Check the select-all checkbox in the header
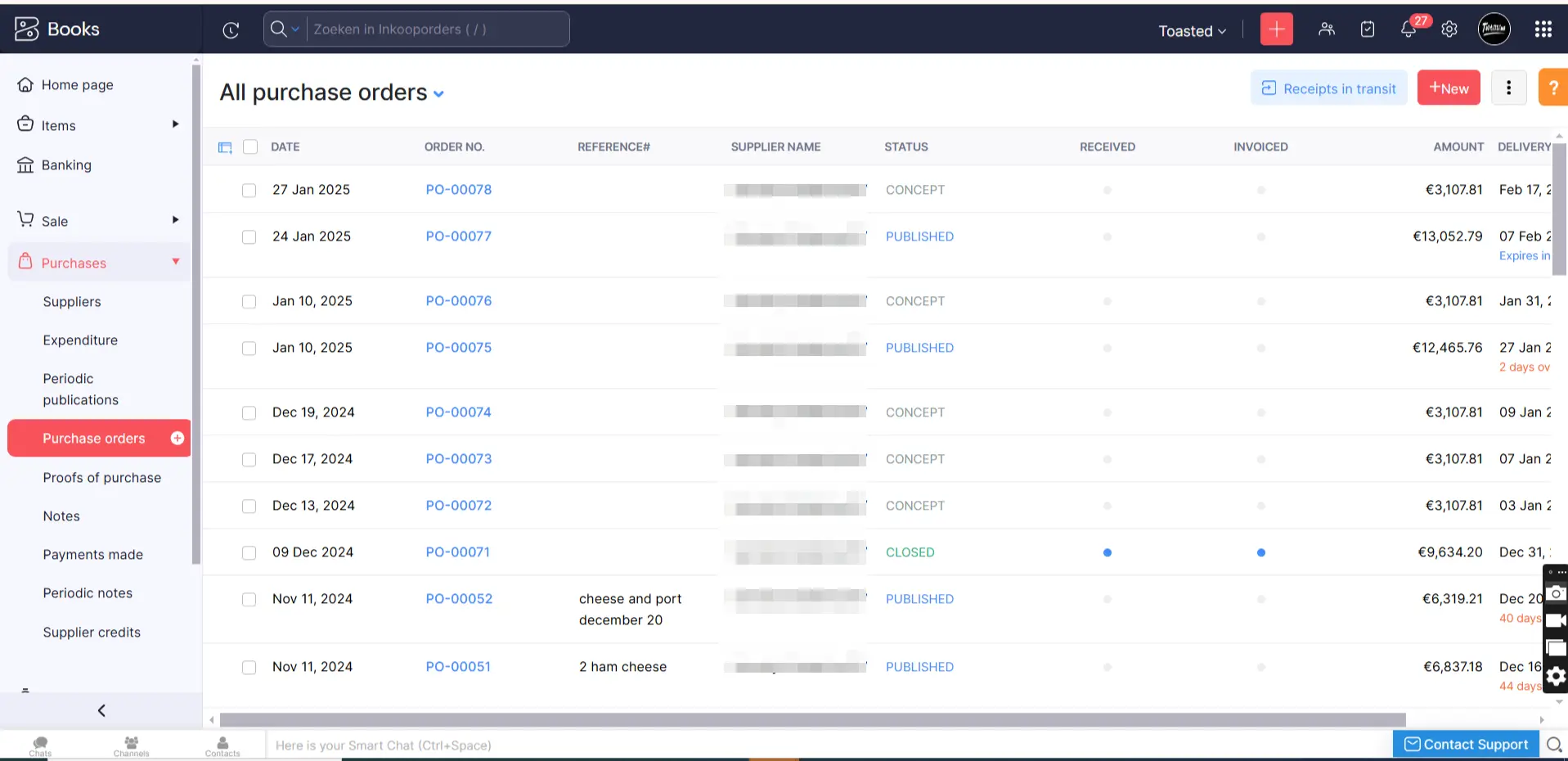The image size is (1568, 761). [x=250, y=146]
